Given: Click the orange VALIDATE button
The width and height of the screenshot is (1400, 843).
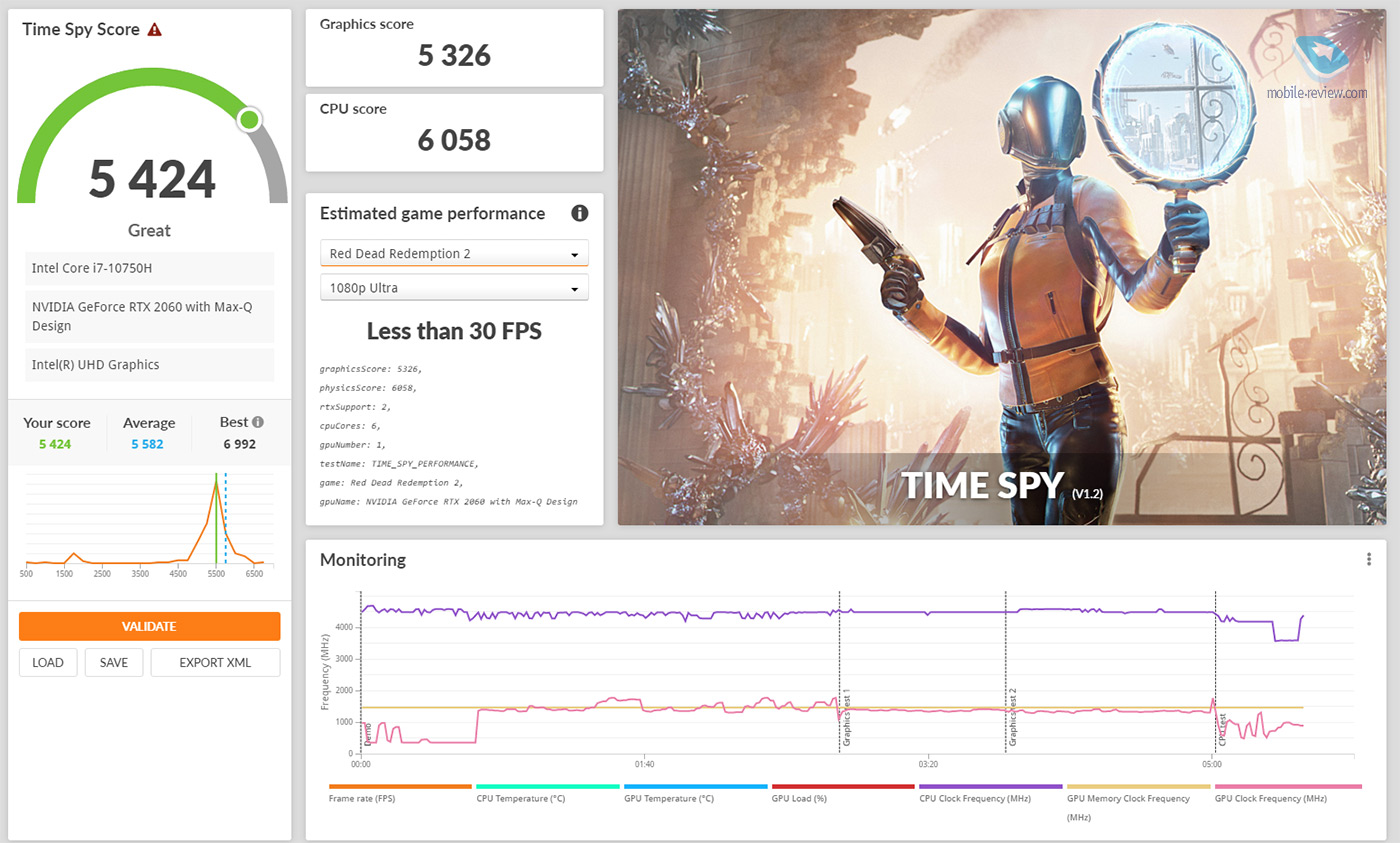Looking at the screenshot, I should [x=149, y=626].
